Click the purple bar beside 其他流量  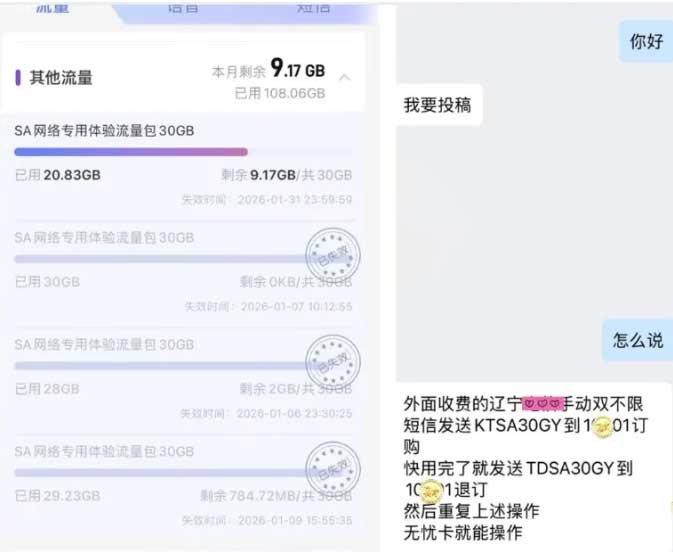(x=18, y=78)
